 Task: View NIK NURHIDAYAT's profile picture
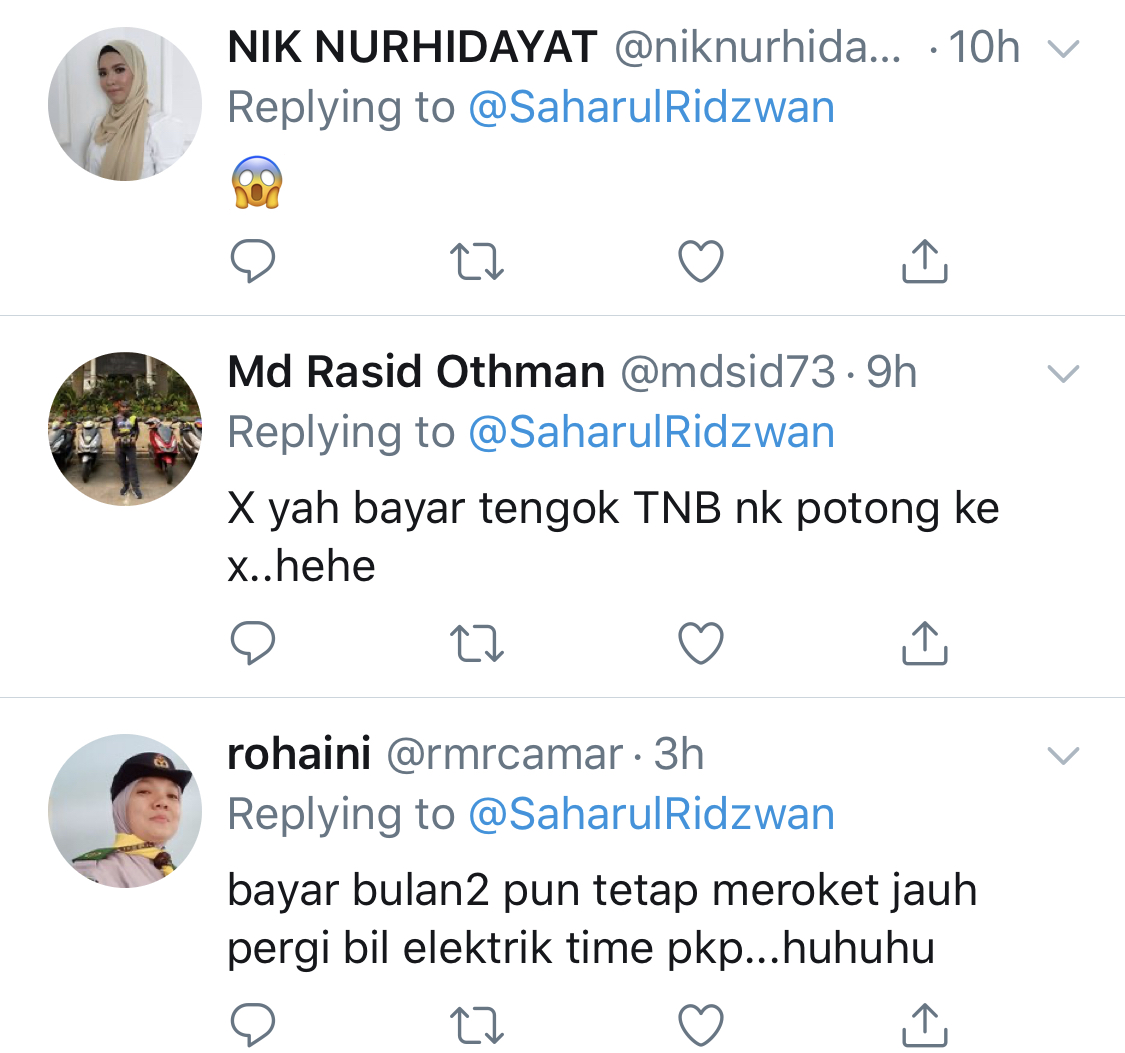[x=125, y=104]
